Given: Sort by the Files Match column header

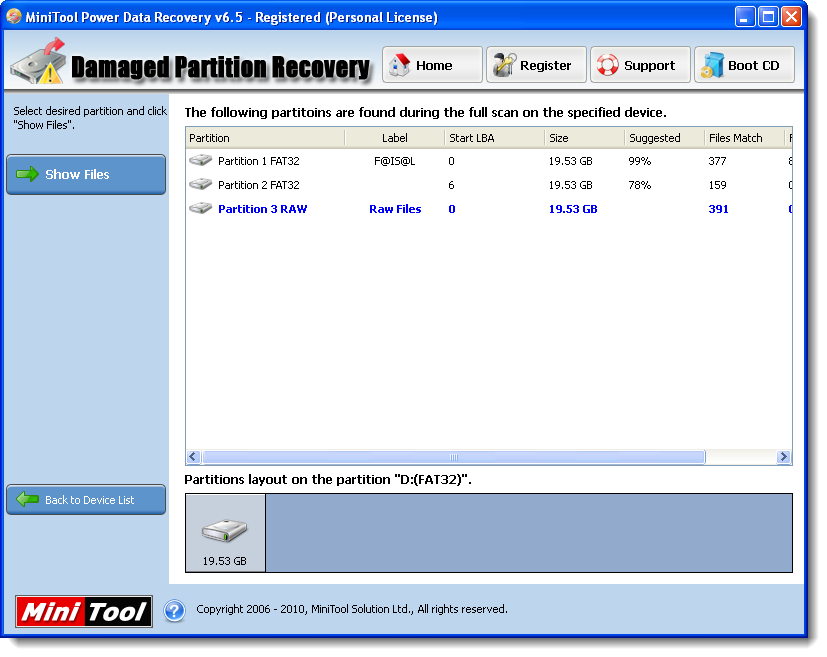Looking at the screenshot, I should (x=744, y=138).
